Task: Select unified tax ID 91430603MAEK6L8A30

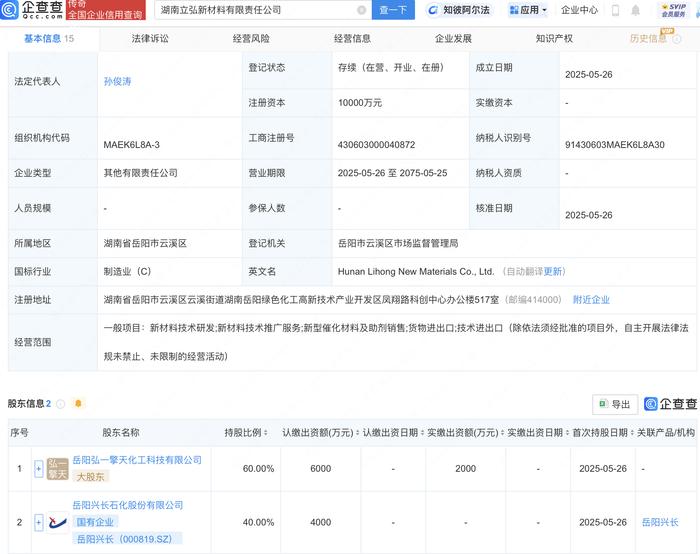Action: (x=615, y=145)
